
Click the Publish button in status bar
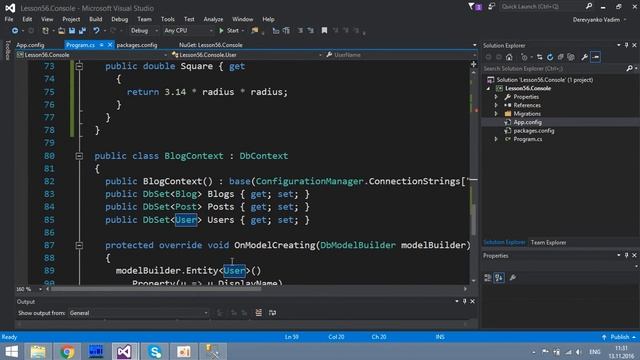619,337
